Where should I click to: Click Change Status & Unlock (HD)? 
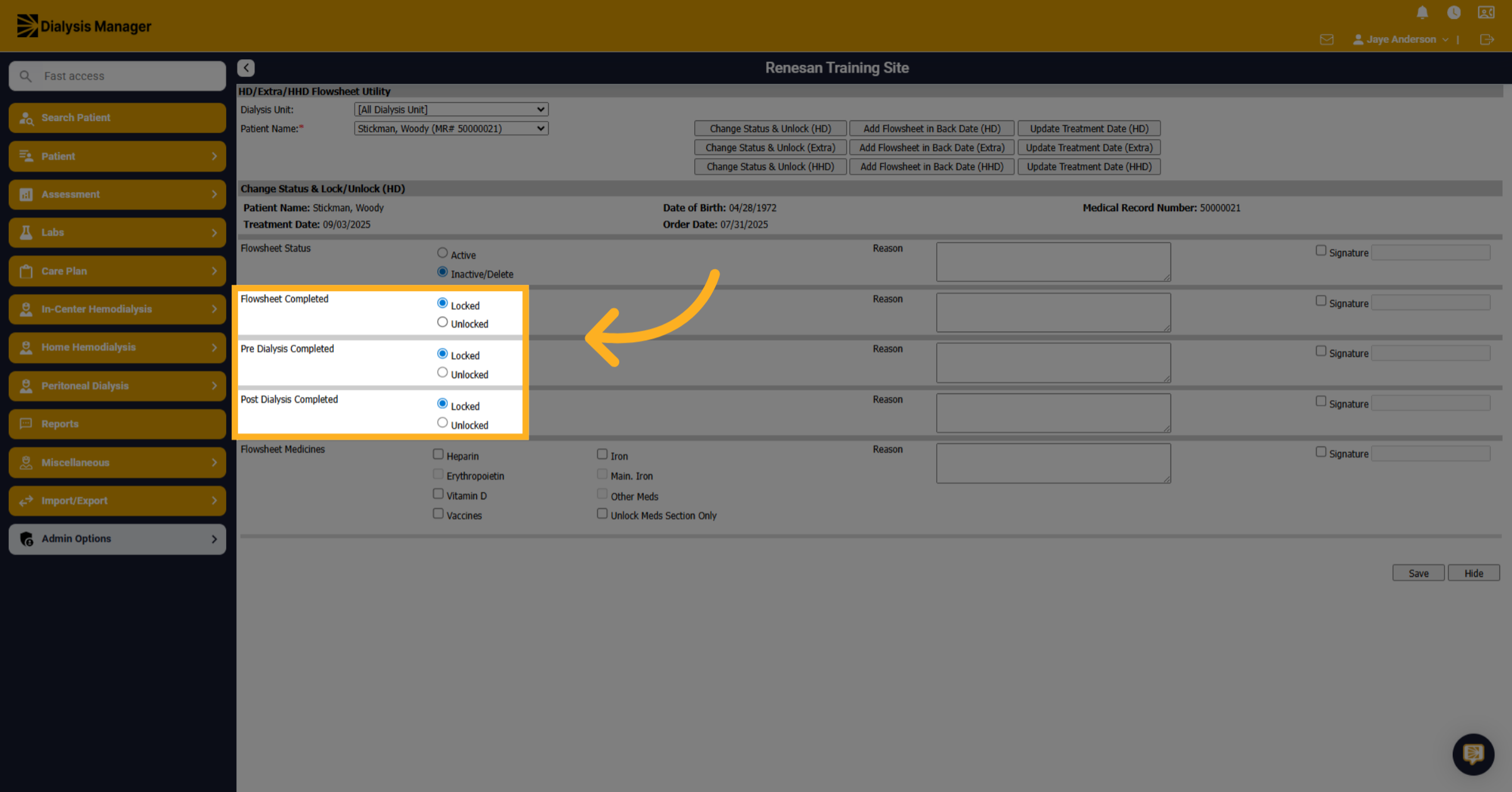770,129
